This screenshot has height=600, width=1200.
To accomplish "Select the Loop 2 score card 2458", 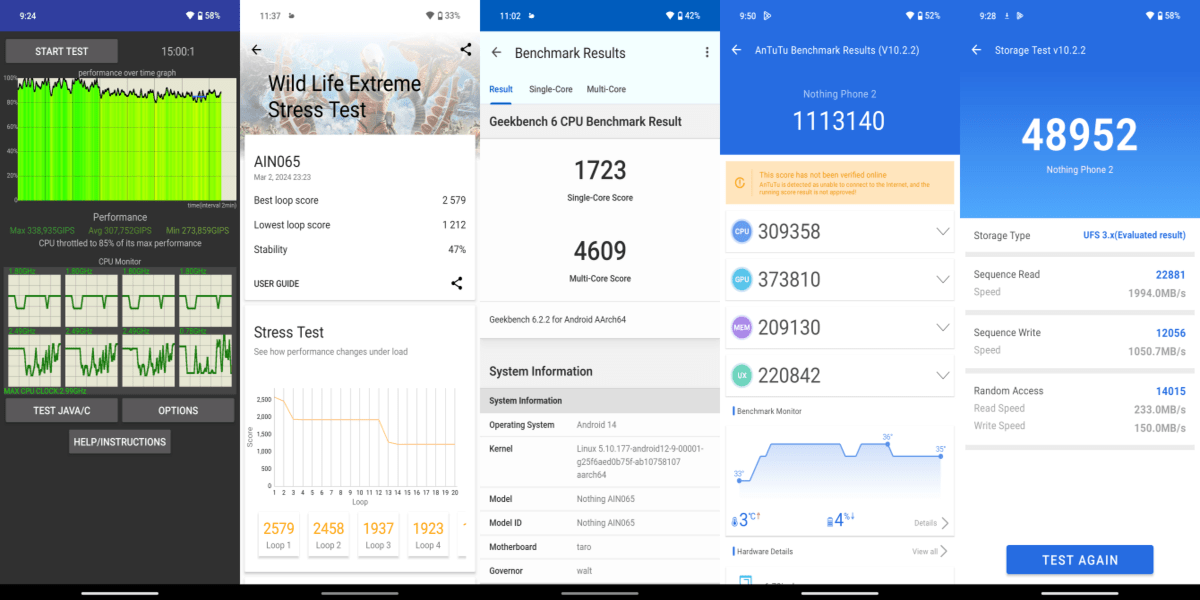I will tap(328, 534).
